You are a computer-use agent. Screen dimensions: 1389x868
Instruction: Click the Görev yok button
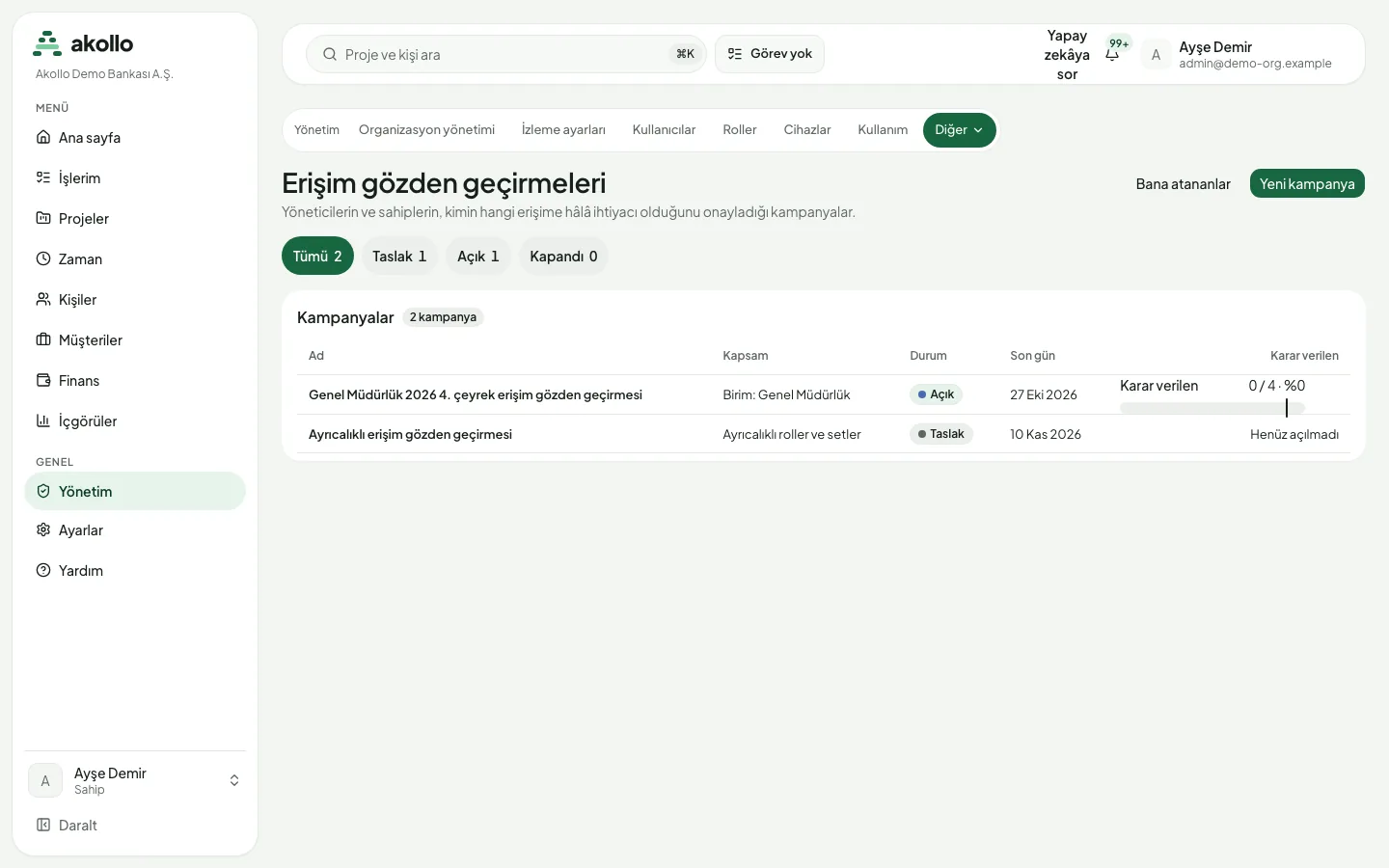[770, 54]
